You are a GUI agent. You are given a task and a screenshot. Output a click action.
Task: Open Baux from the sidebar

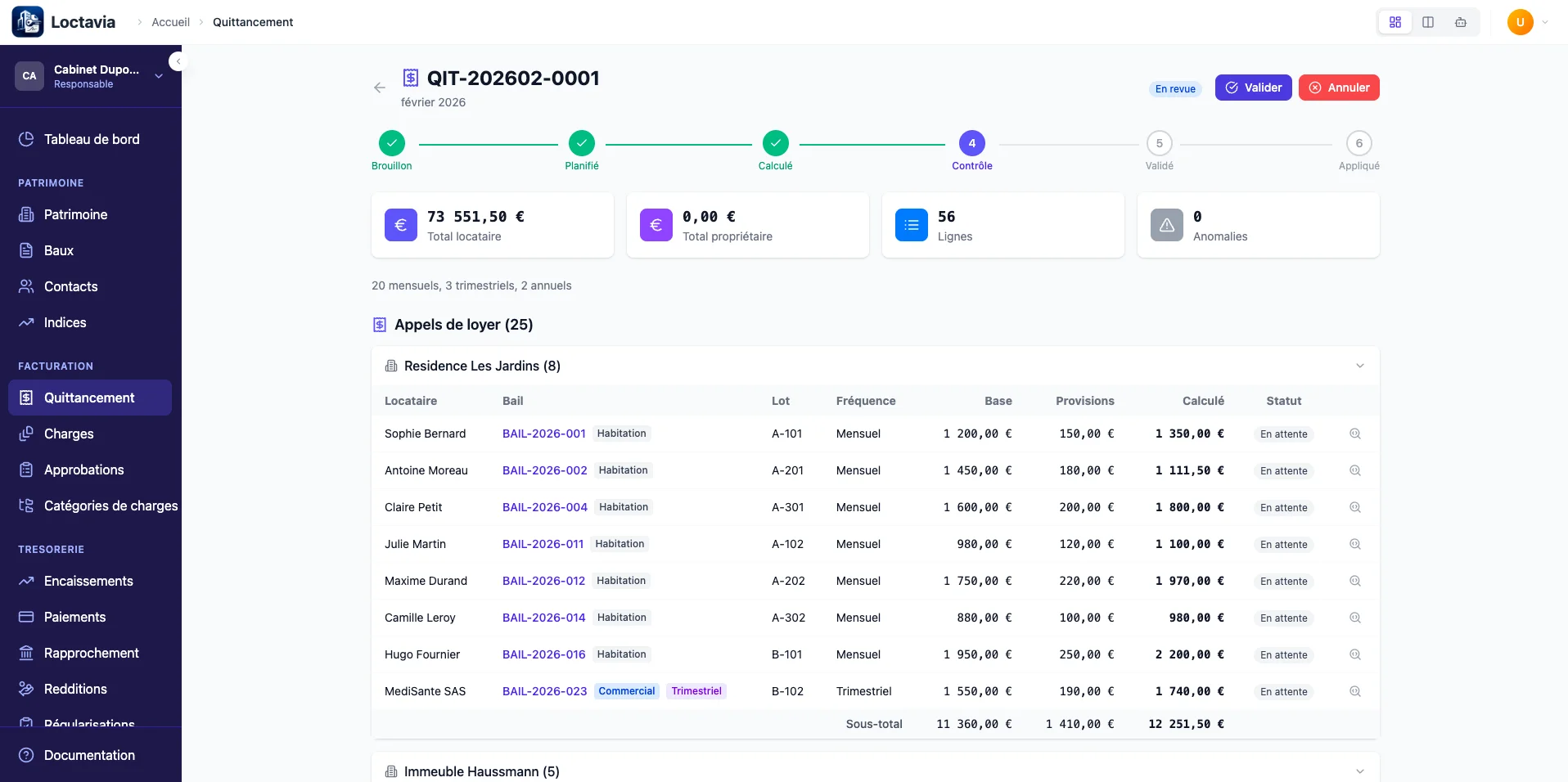[x=59, y=250]
